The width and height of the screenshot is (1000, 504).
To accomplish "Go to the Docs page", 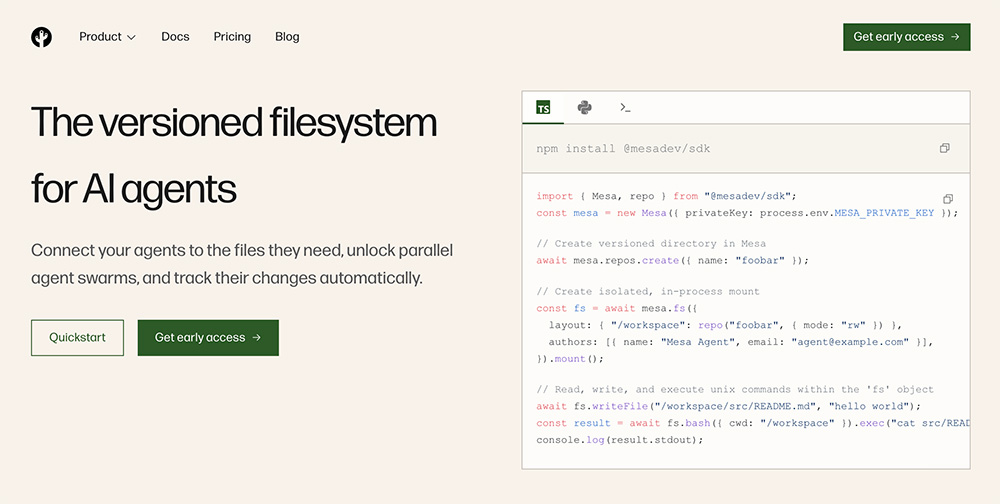I will pos(175,37).
